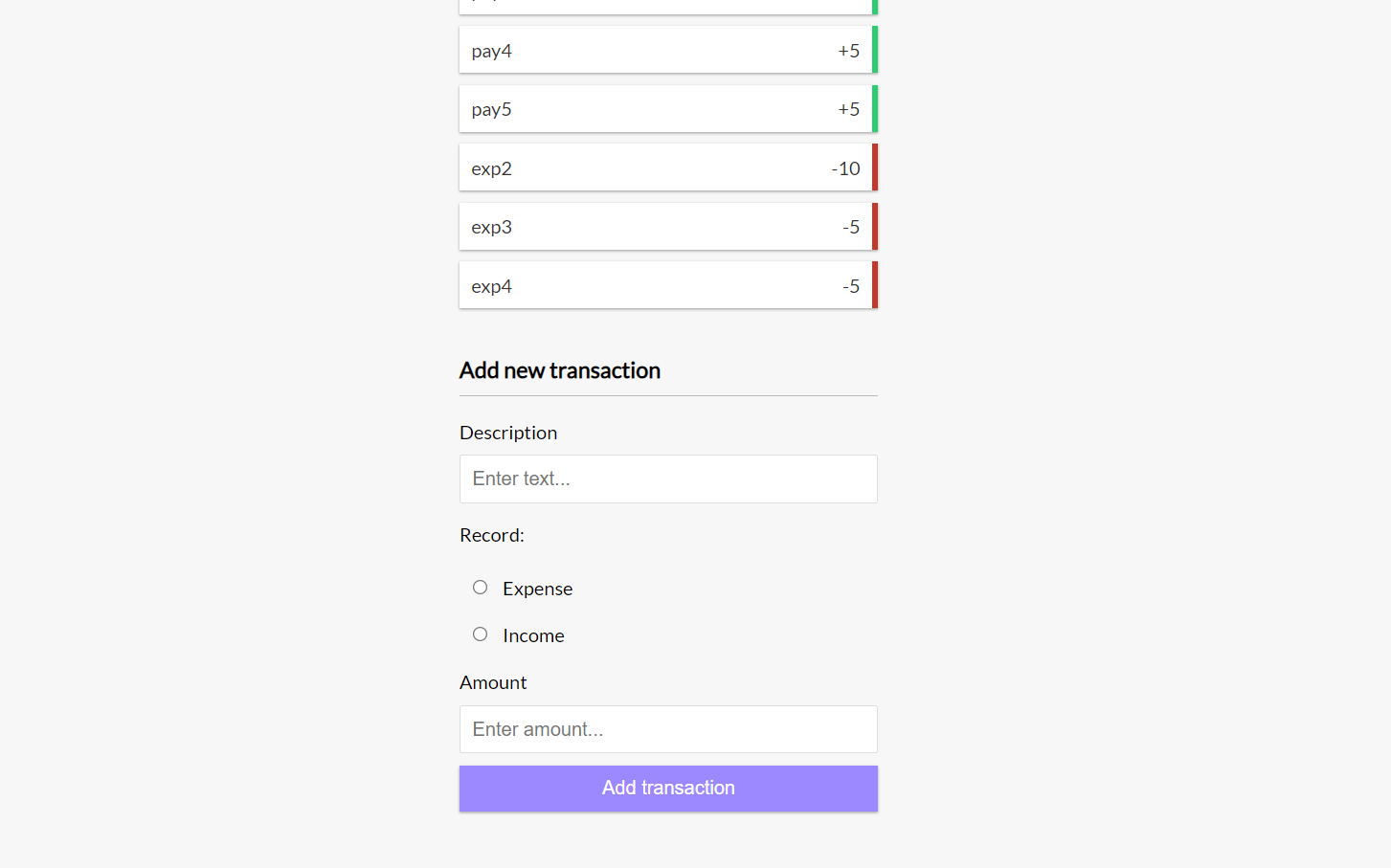Click the +5 amount on pay5
Viewport: 1391px width, 868px height.
[x=848, y=108]
